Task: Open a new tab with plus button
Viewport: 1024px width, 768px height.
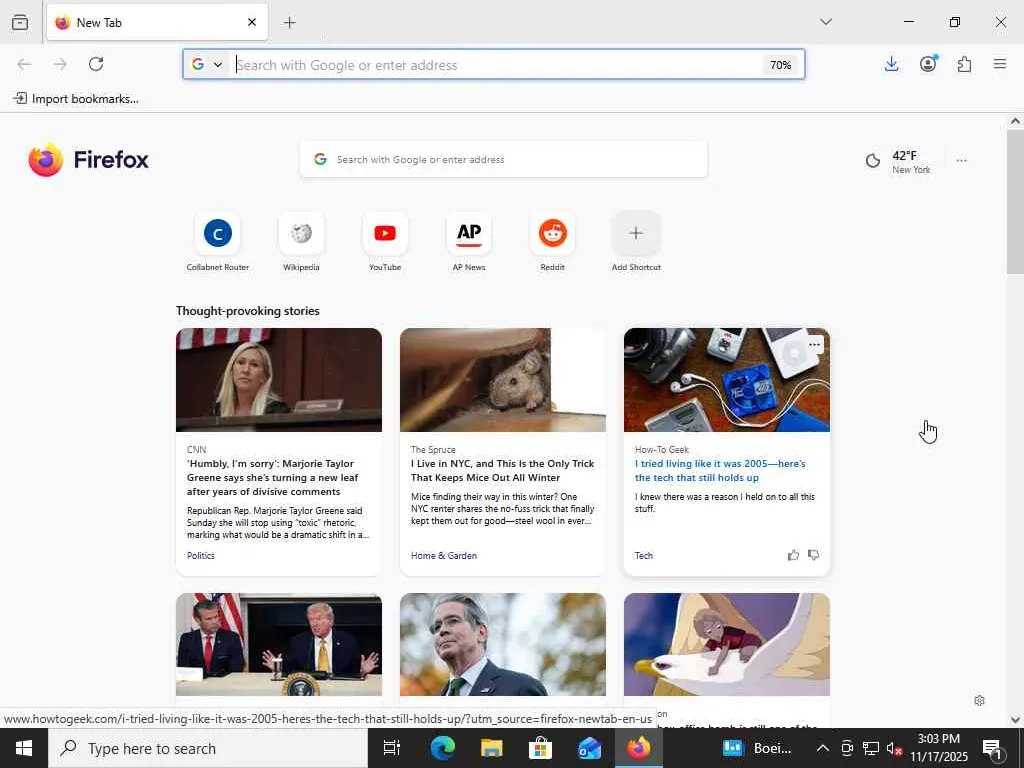Action: [289, 22]
